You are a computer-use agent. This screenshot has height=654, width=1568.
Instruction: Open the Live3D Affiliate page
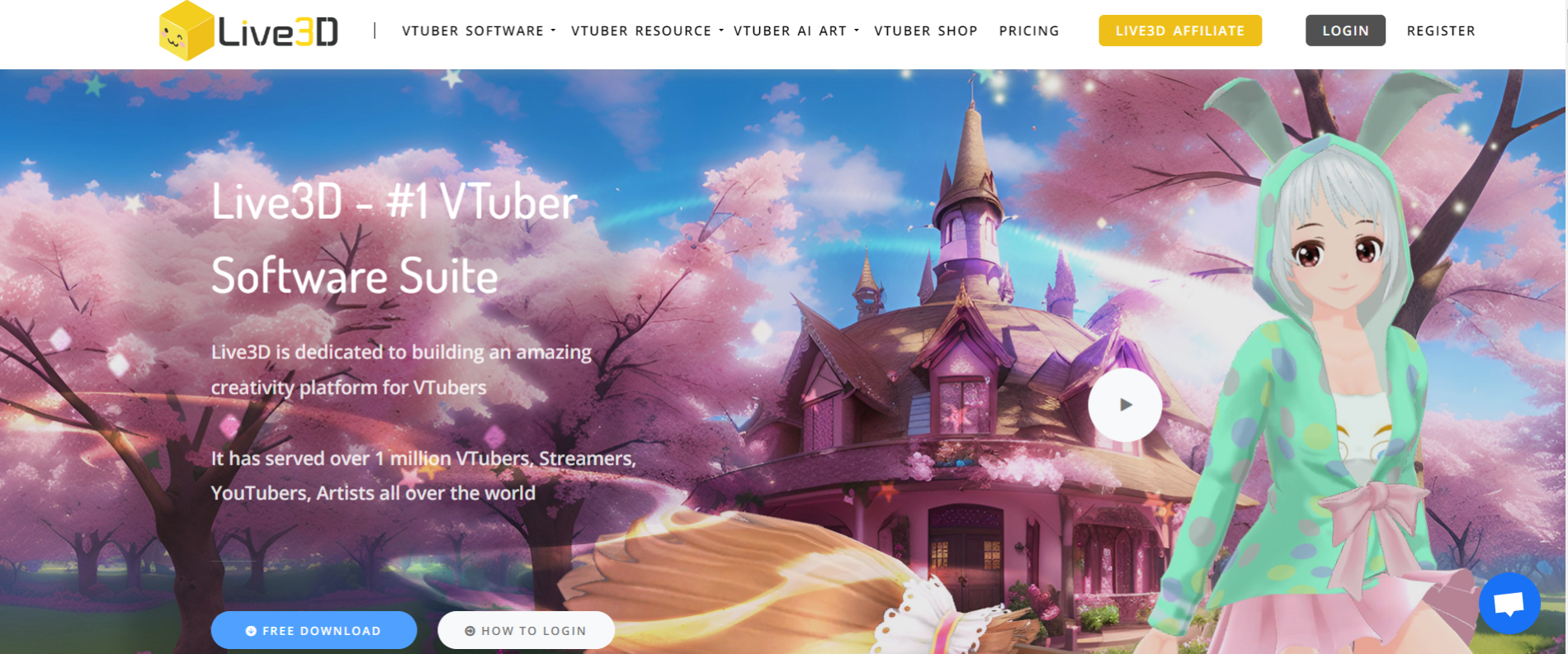(1180, 31)
